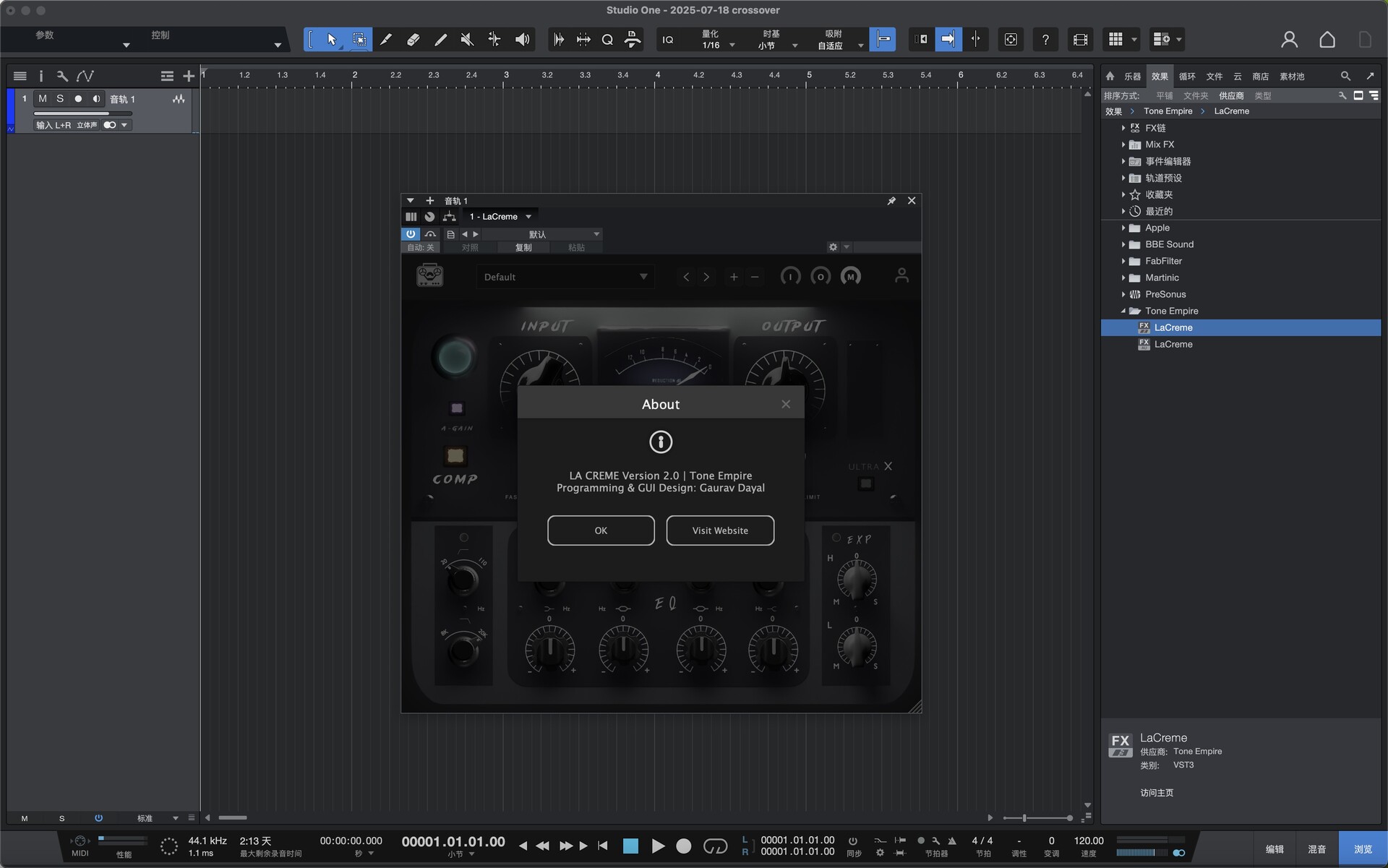Viewport: 1388px width, 868px height.
Task: Open the 1 - LaCreme insert dropdown
Action: coord(500,217)
